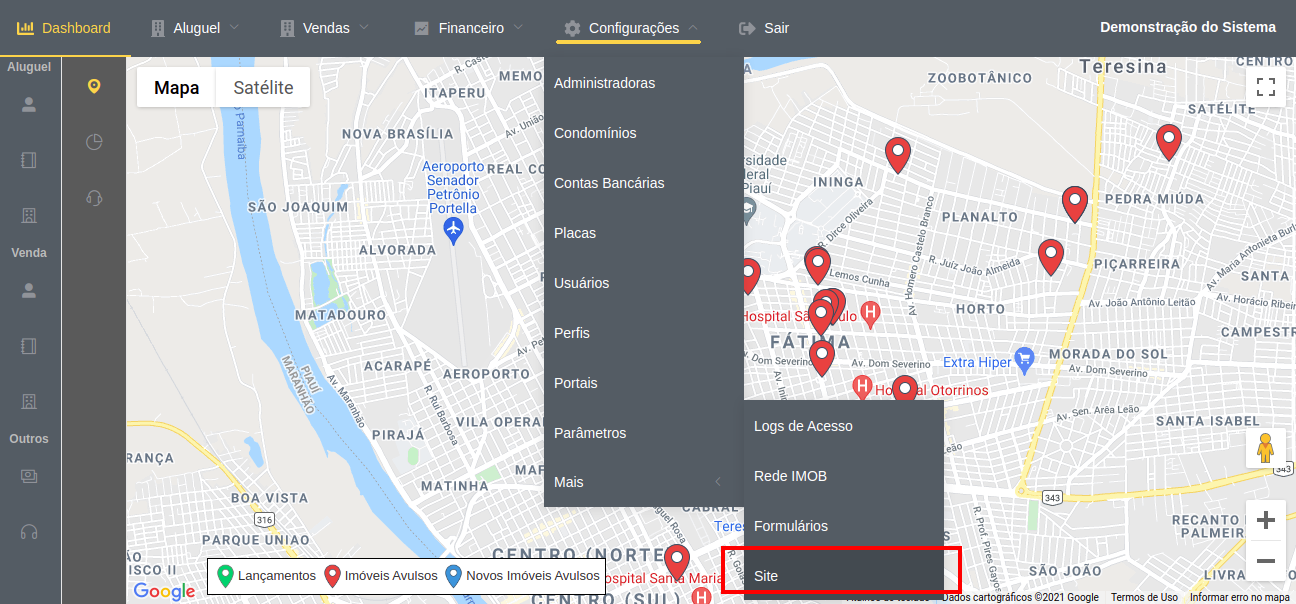
Task: Zoom in on the map
Action: click(x=1266, y=520)
